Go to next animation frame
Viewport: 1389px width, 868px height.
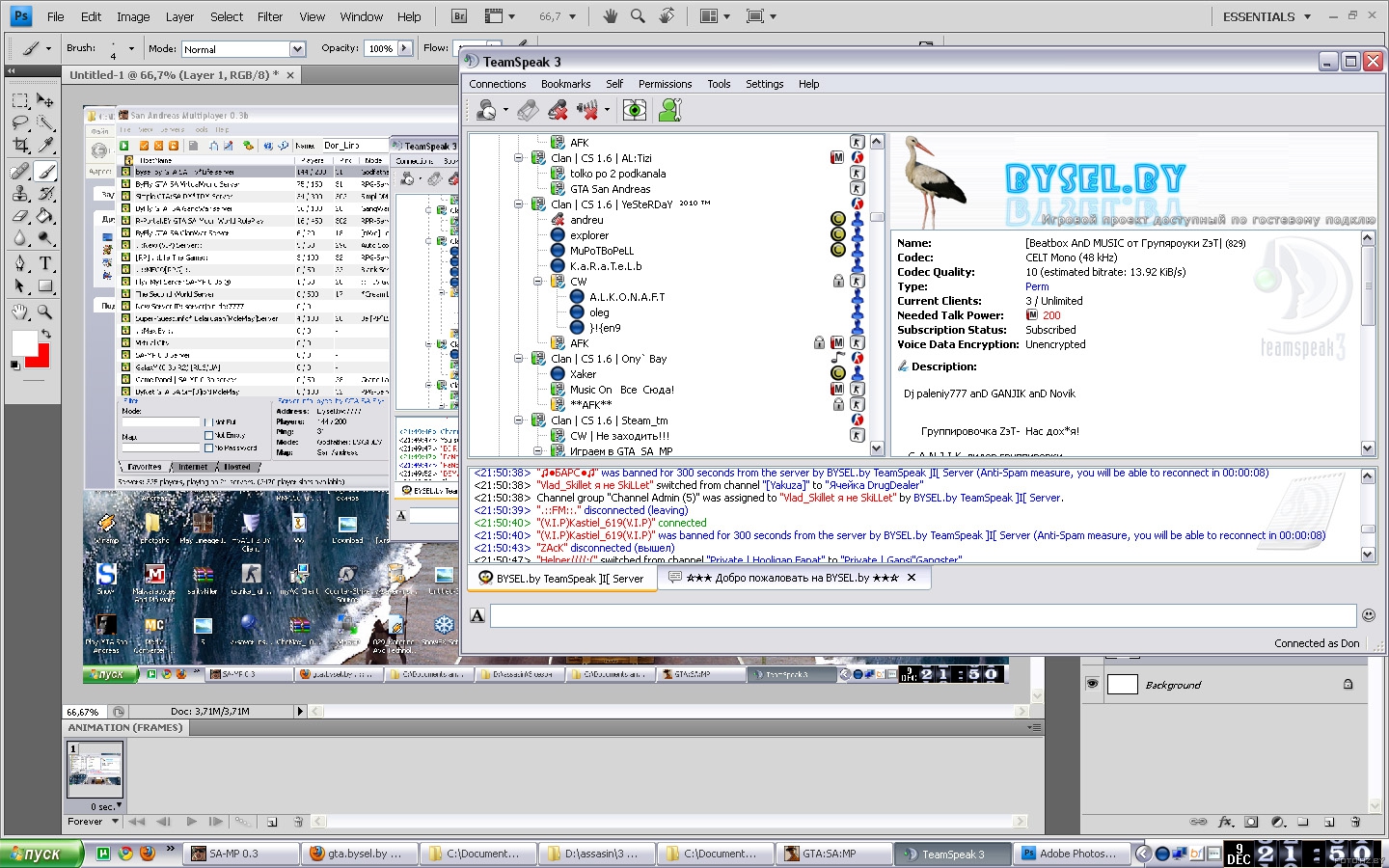215,822
